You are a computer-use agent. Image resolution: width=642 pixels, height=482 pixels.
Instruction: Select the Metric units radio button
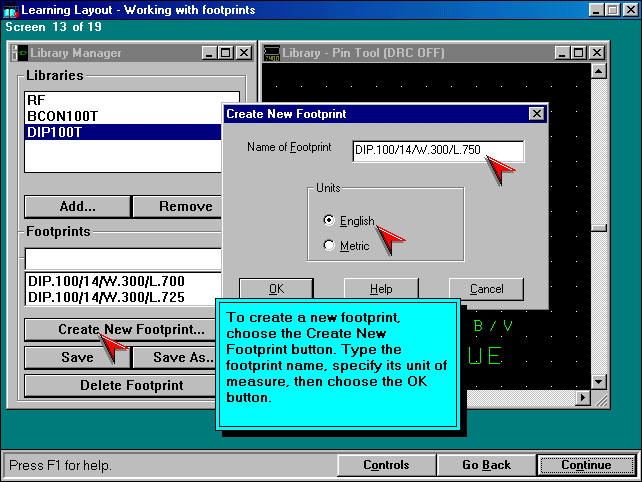[330, 246]
